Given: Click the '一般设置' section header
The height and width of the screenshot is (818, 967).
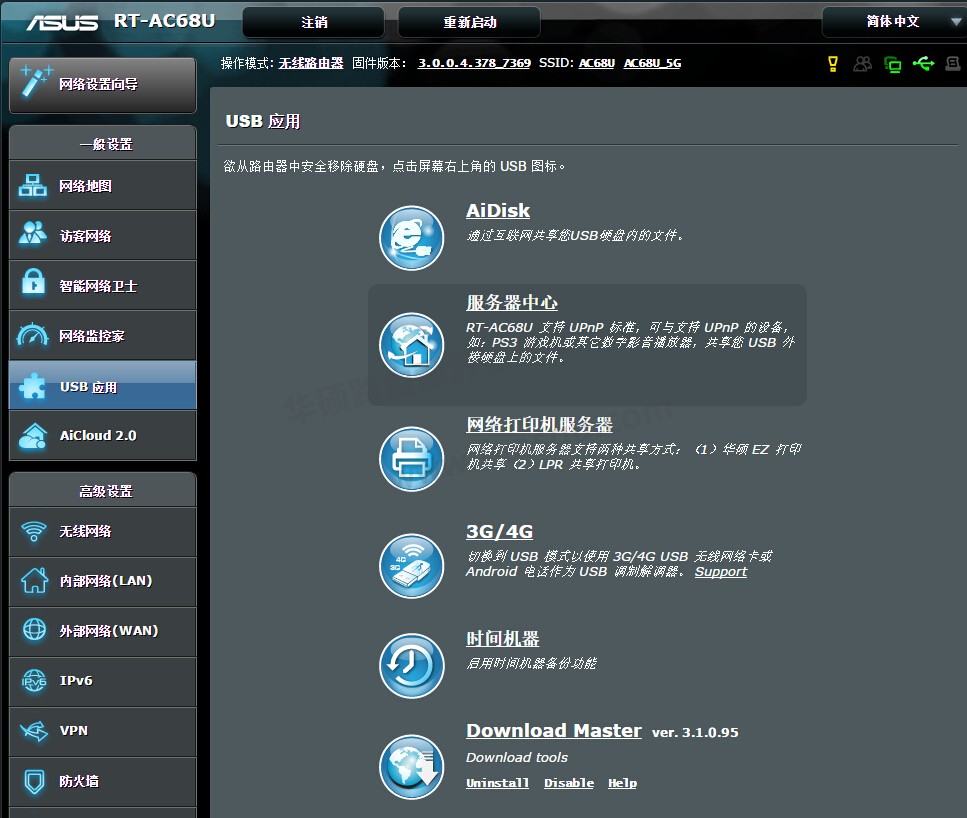Looking at the screenshot, I should tap(105, 144).
